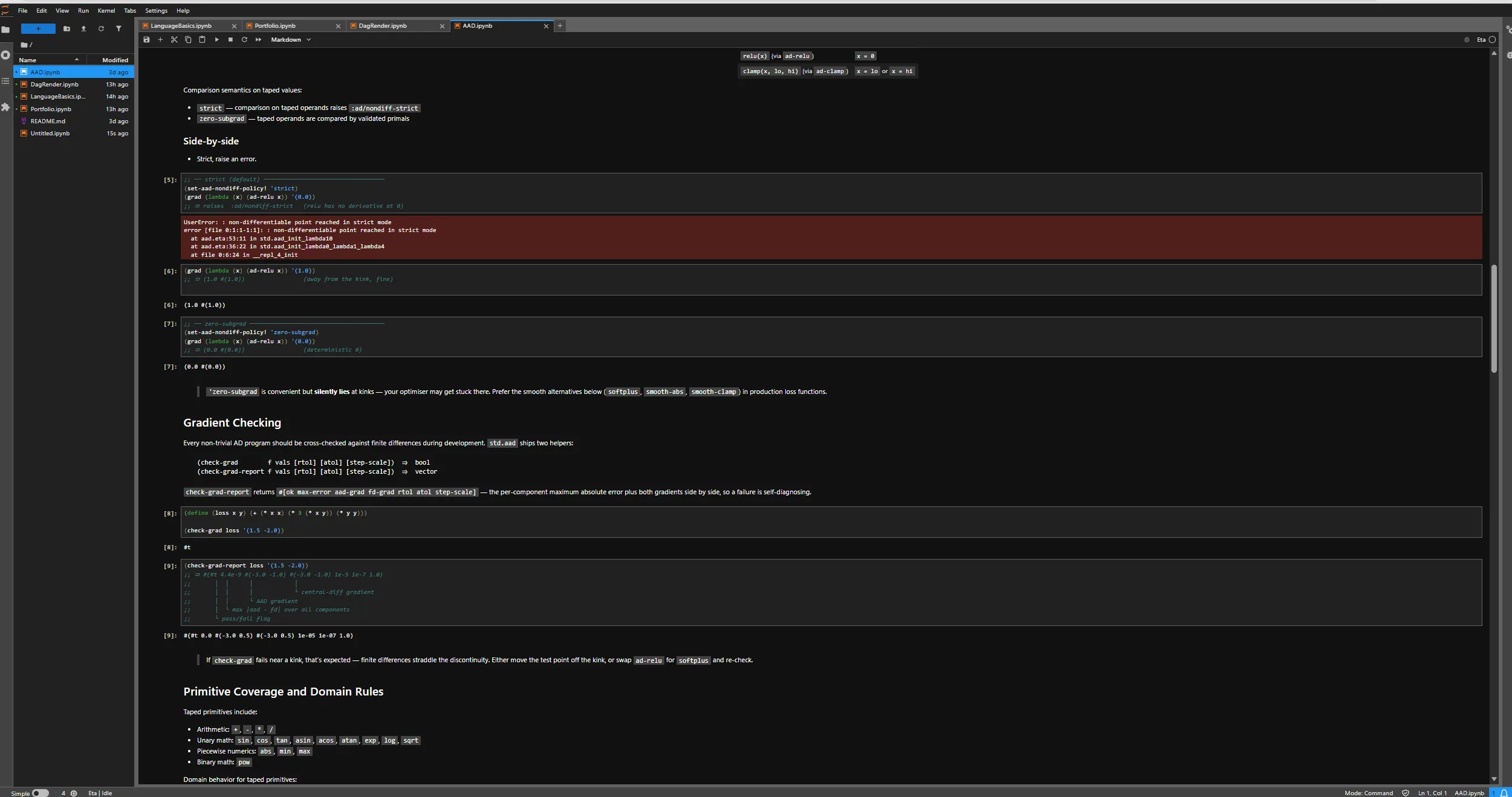The image size is (1512, 797).
Task: Click the blue New Launcher plus button
Action: click(38, 28)
